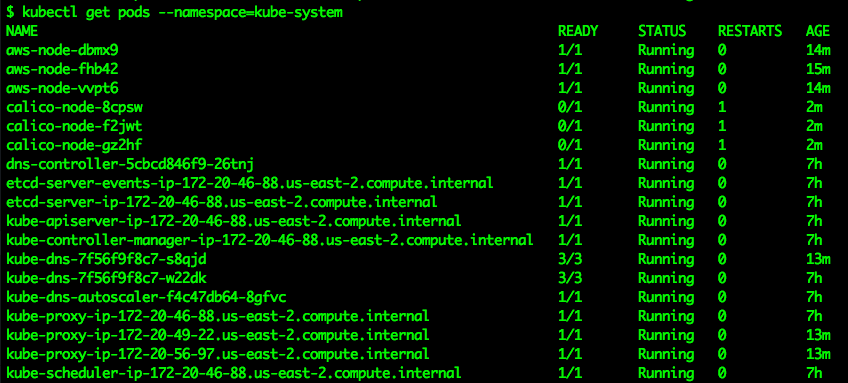Click the kube-dns-autoscaler pod name
Viewport: 848px width, 383px height.
(146, 297)
